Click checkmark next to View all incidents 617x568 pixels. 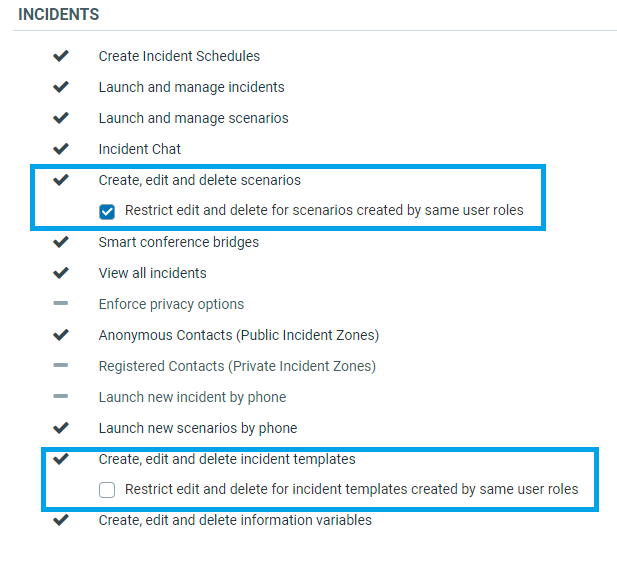coord(61,273)
